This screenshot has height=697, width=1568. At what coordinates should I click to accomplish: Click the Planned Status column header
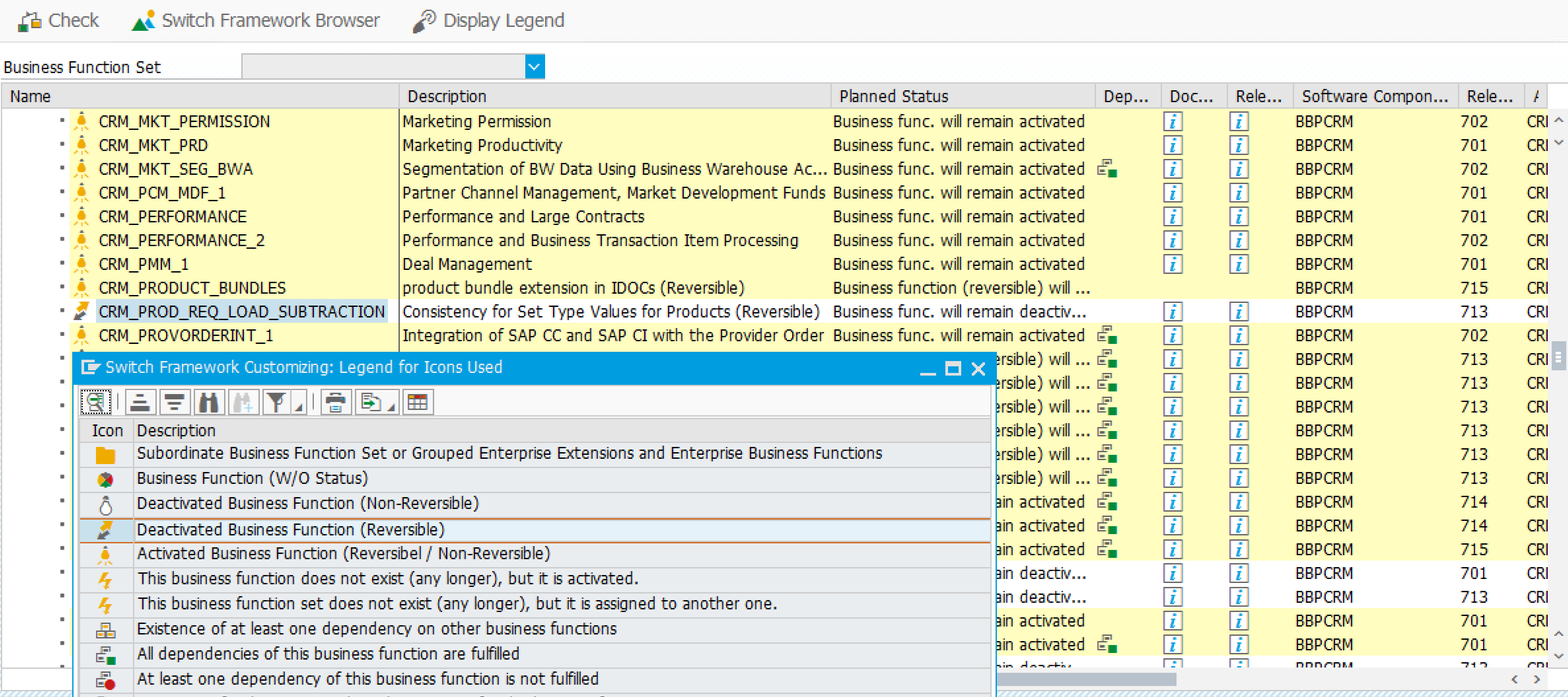893,96
